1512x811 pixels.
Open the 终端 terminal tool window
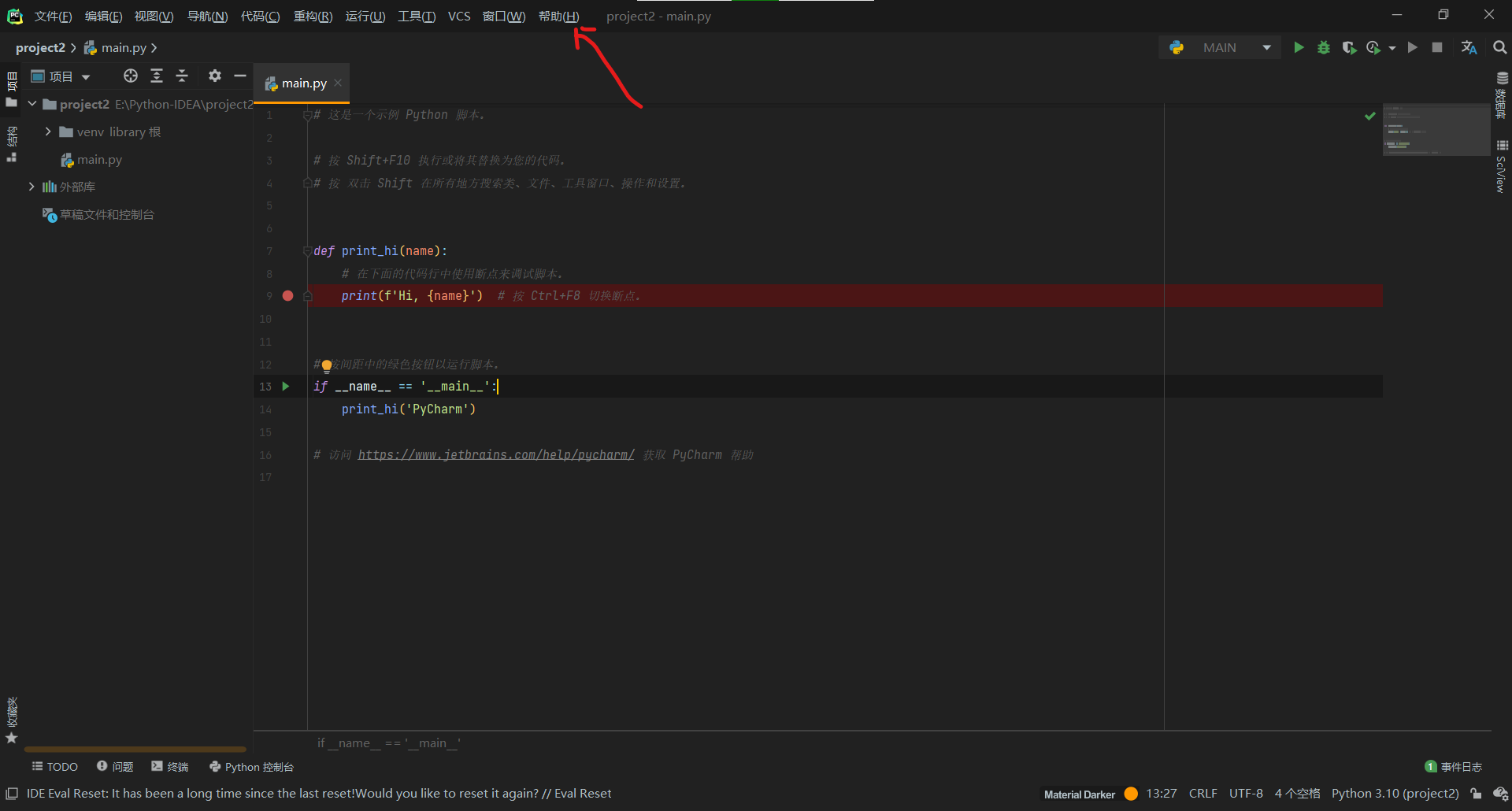170,767
